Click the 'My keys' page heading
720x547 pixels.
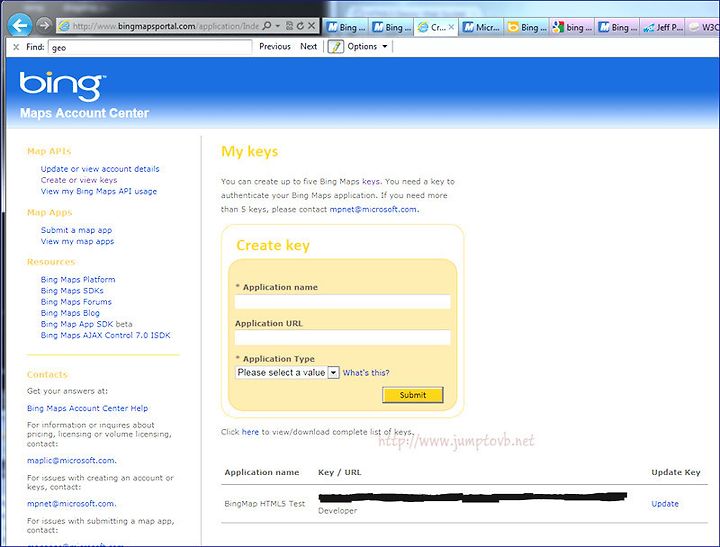point(250,152)
